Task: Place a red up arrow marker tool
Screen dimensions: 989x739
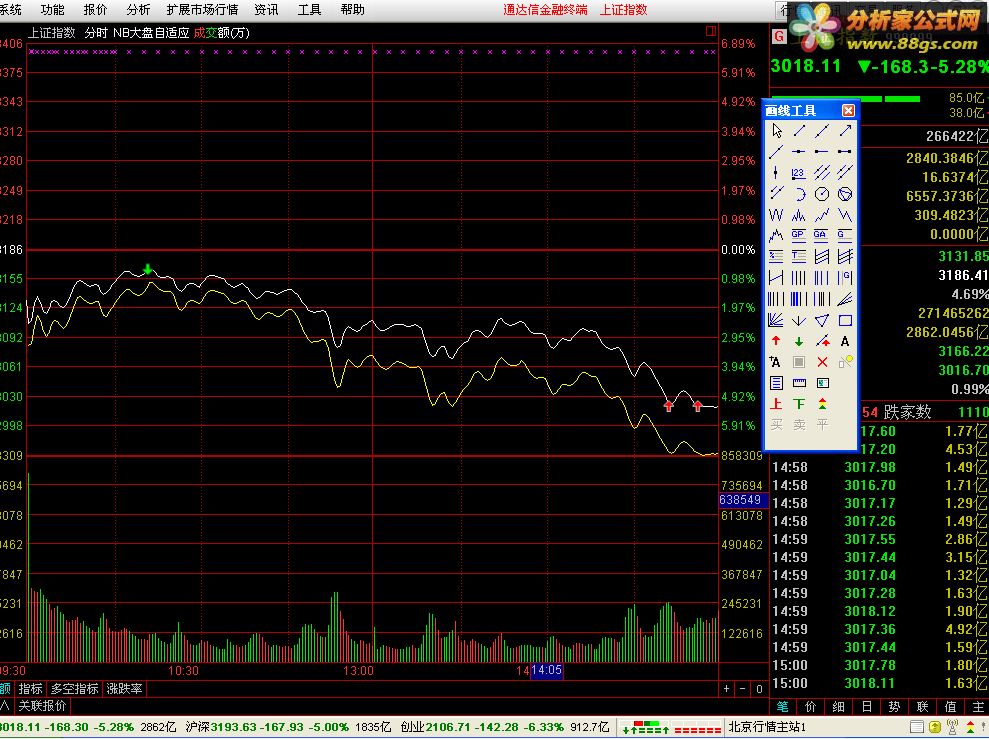Action: click(x=776, y=341)
